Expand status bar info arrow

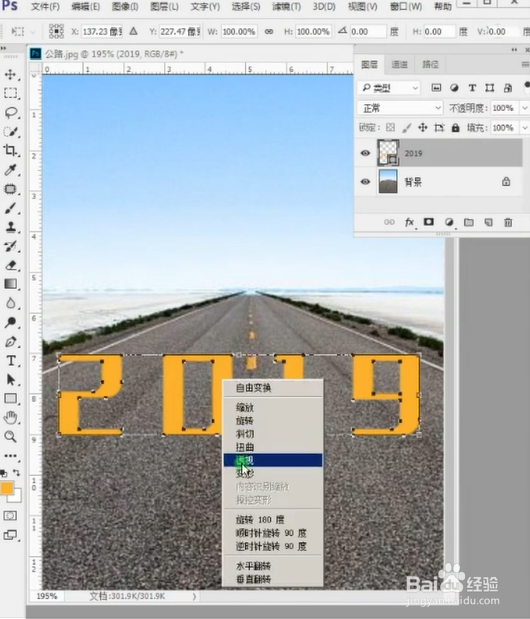pos(194,596)
